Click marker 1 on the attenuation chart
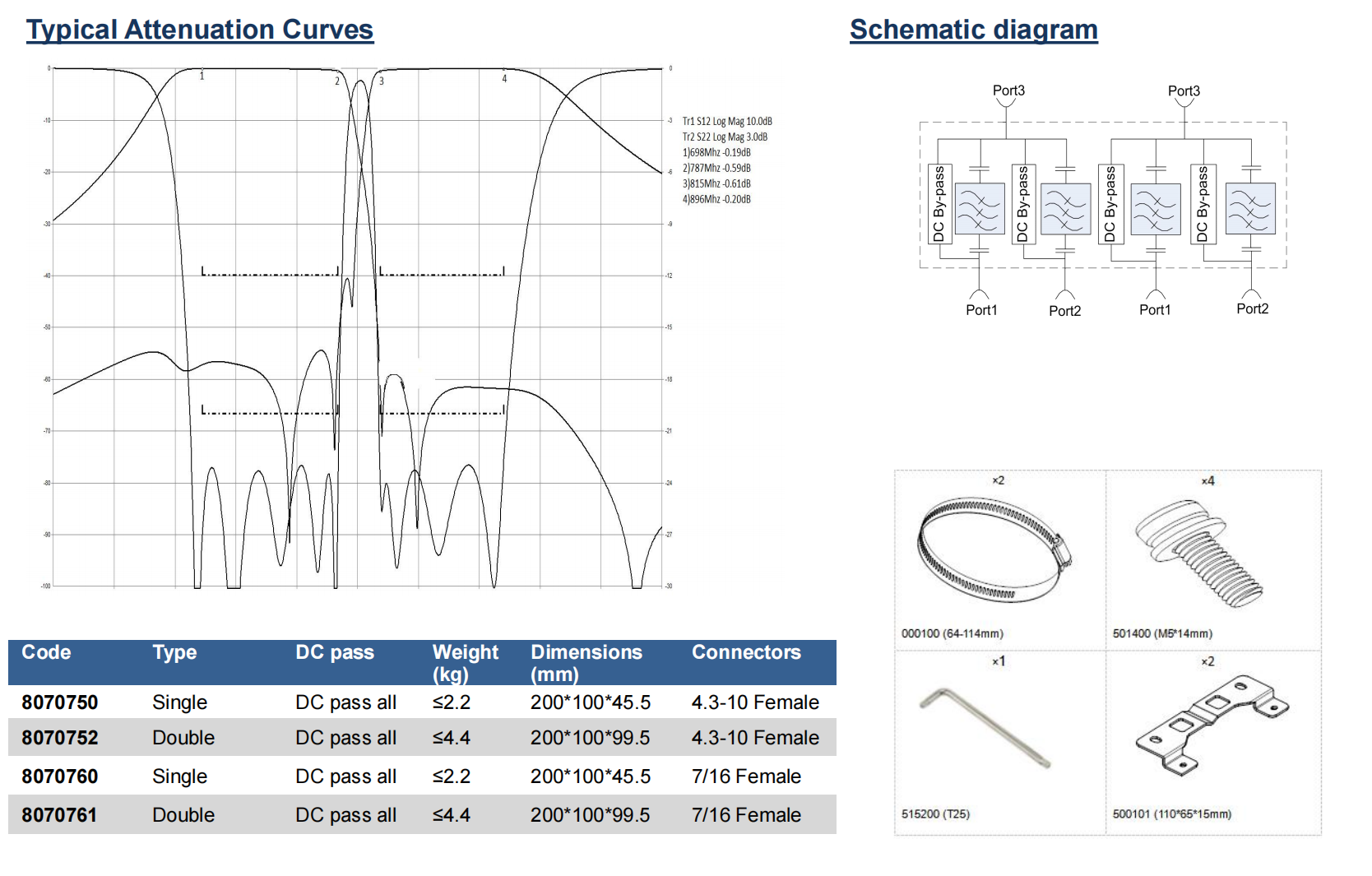The height and width of the screenshot is (876, 1372). click(202, 76)
